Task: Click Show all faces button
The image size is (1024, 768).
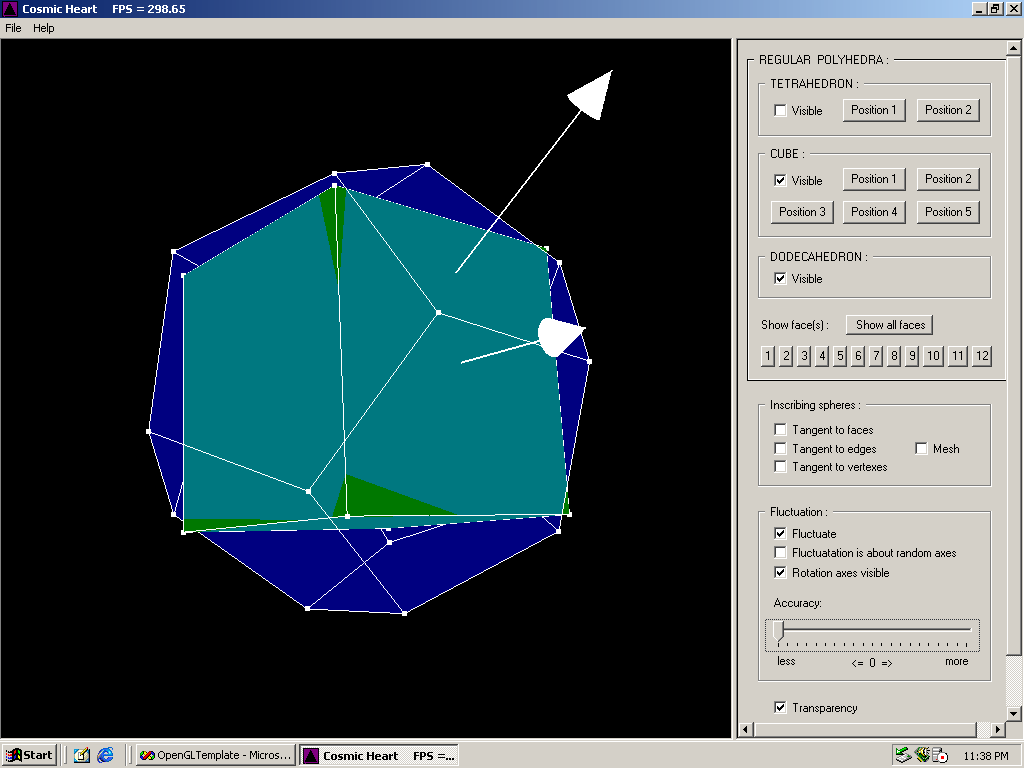Action: click(890, 325)
